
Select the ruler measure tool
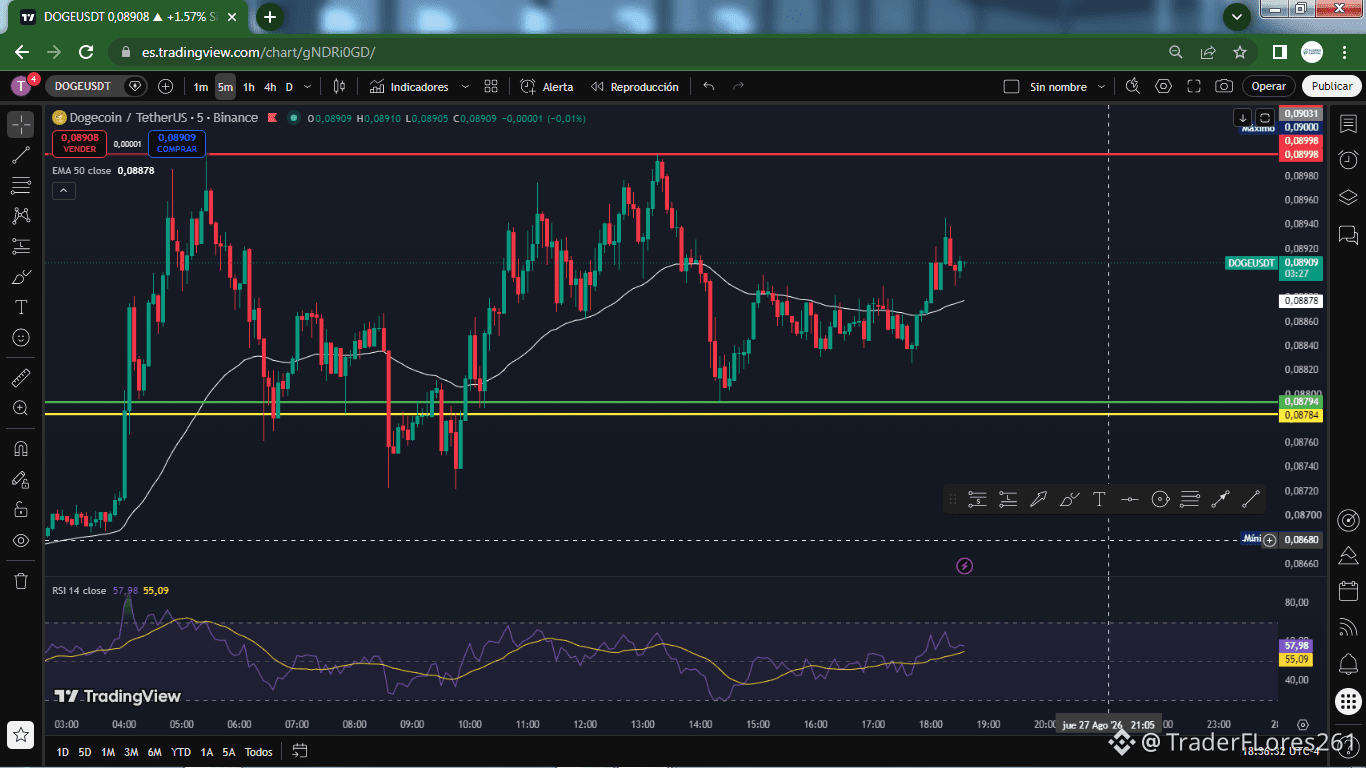click(x=21, y=378)
